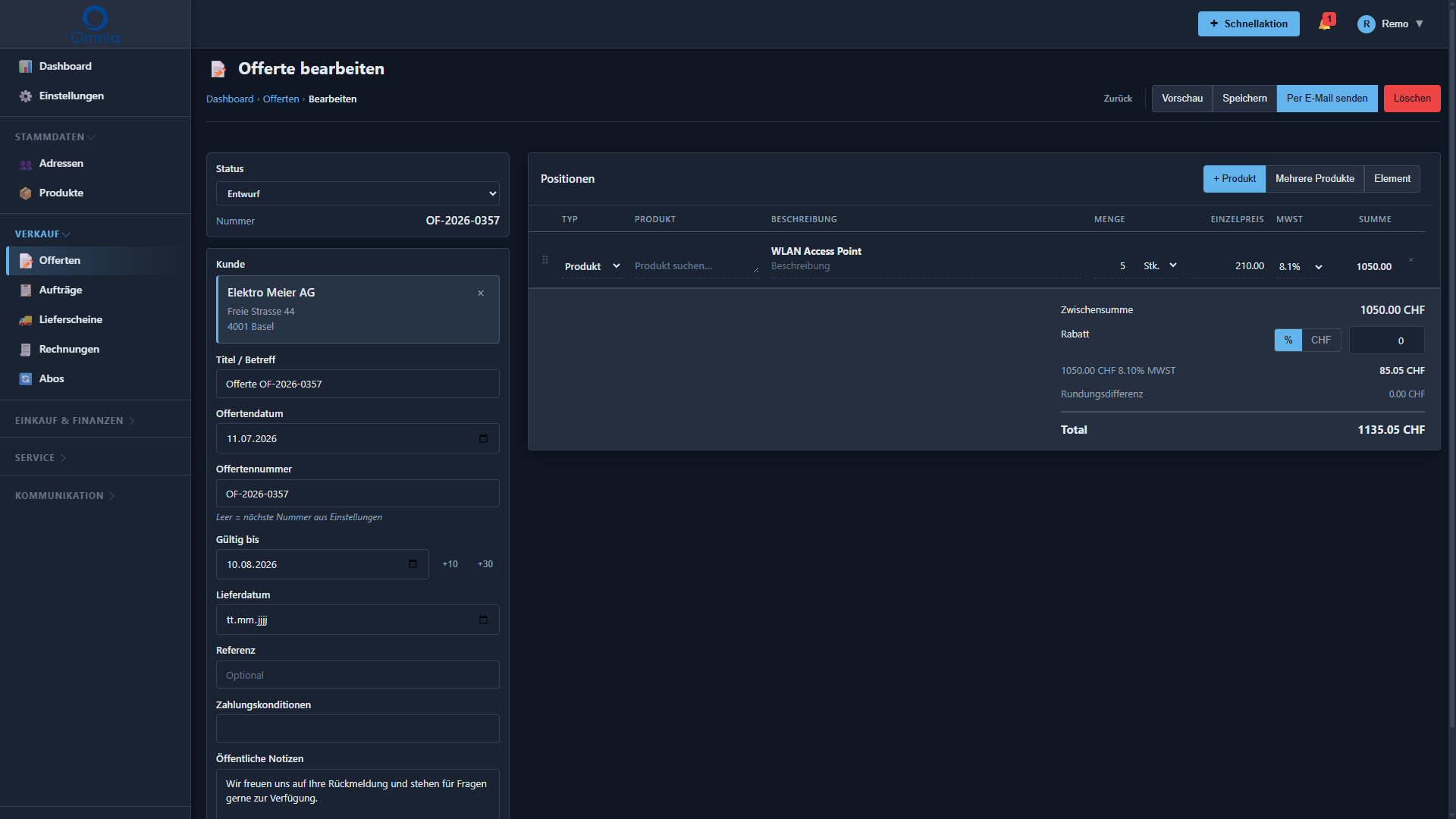Click the Lieferscheine truck icon
1456x819 pixels.
(26, 320)
